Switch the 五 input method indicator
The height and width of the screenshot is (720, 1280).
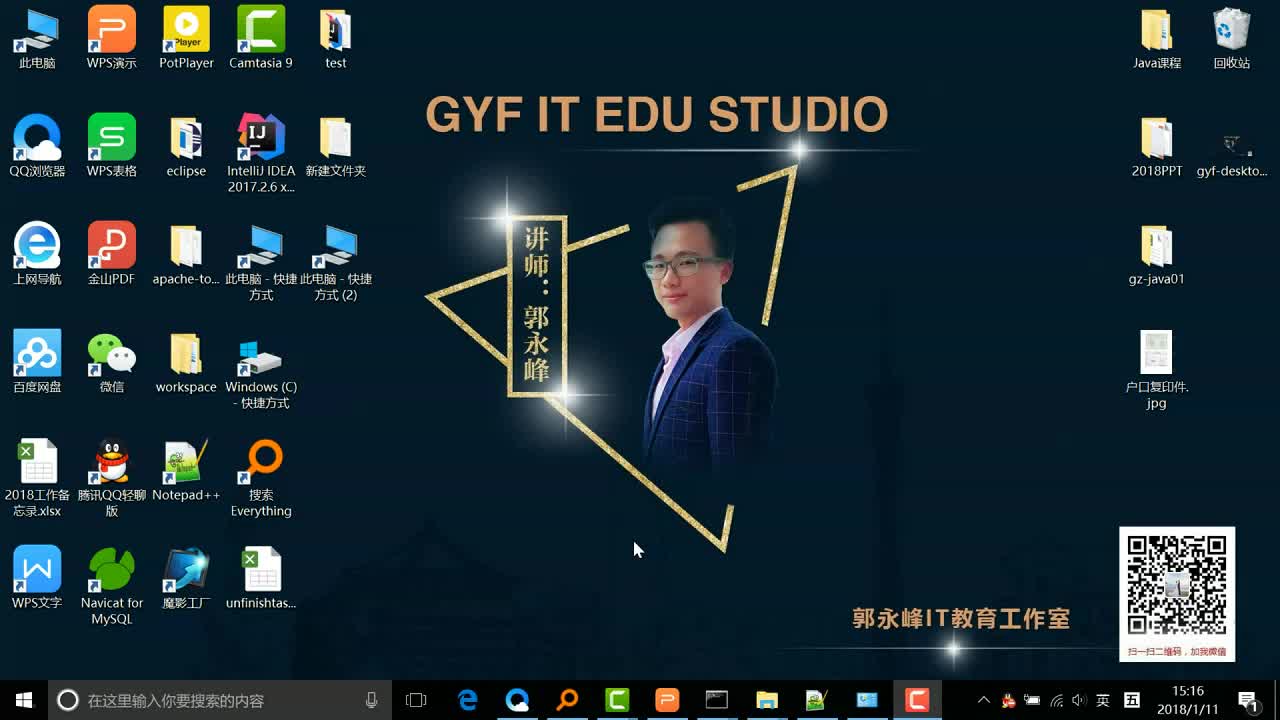(1132, 700)
